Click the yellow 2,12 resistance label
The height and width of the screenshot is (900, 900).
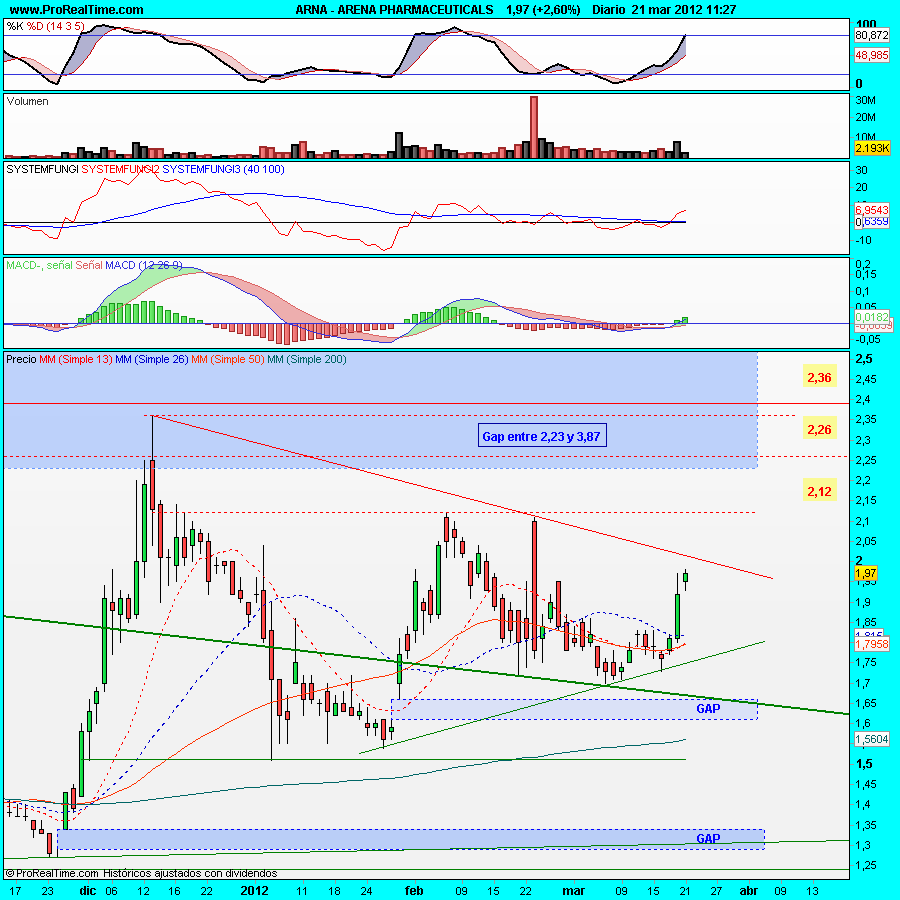pos(819,491)
